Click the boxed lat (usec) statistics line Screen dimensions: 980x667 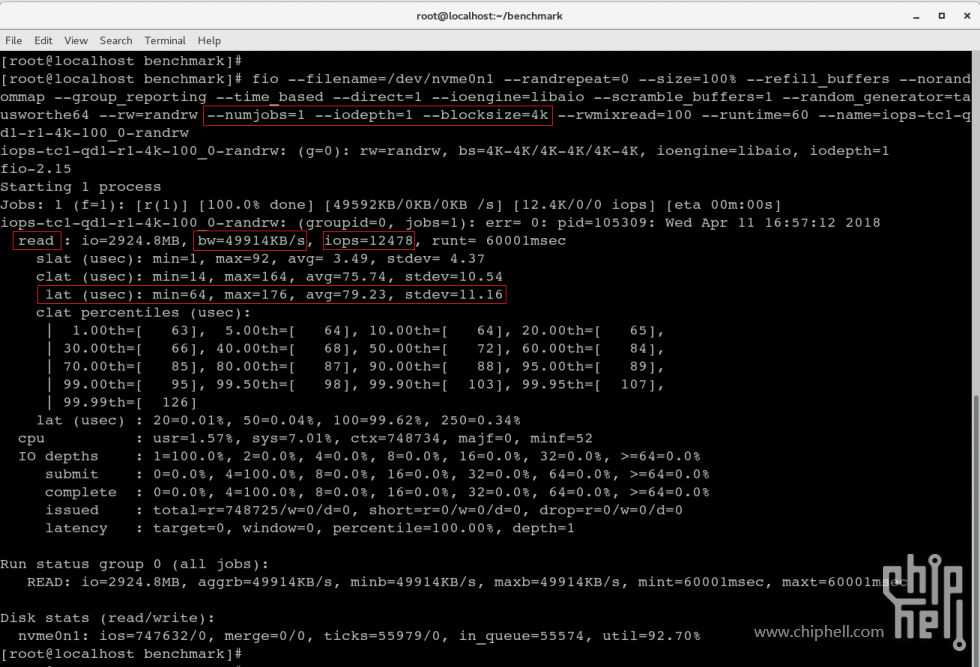click(271, 294)
